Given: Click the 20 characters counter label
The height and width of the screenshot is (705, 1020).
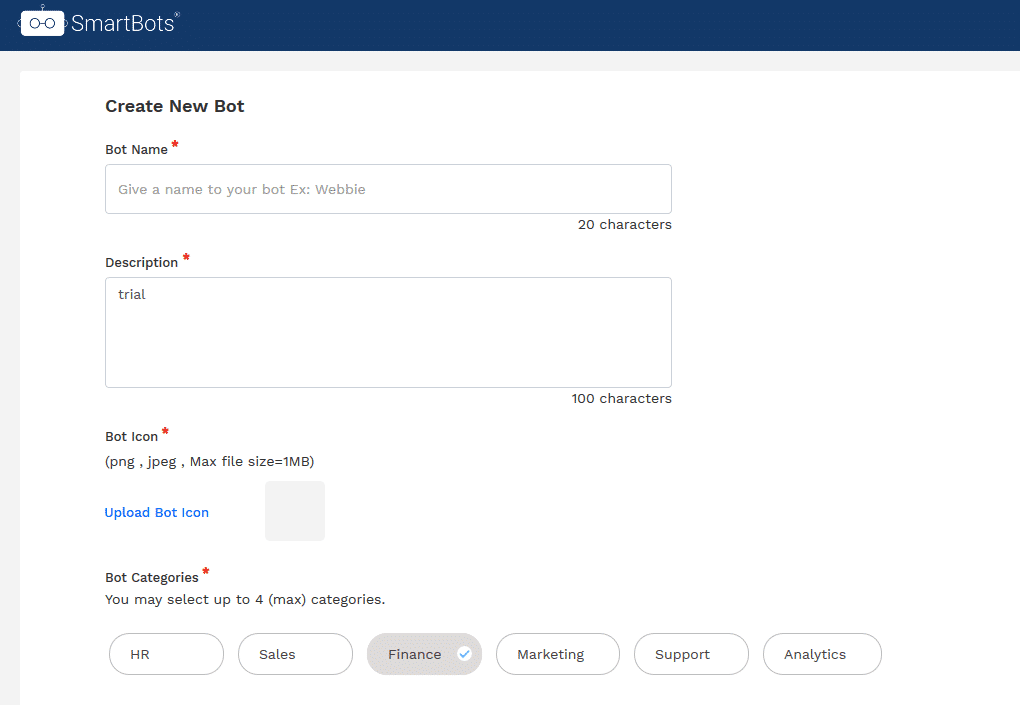Looking at the screenshot, I should pos(624,224).
